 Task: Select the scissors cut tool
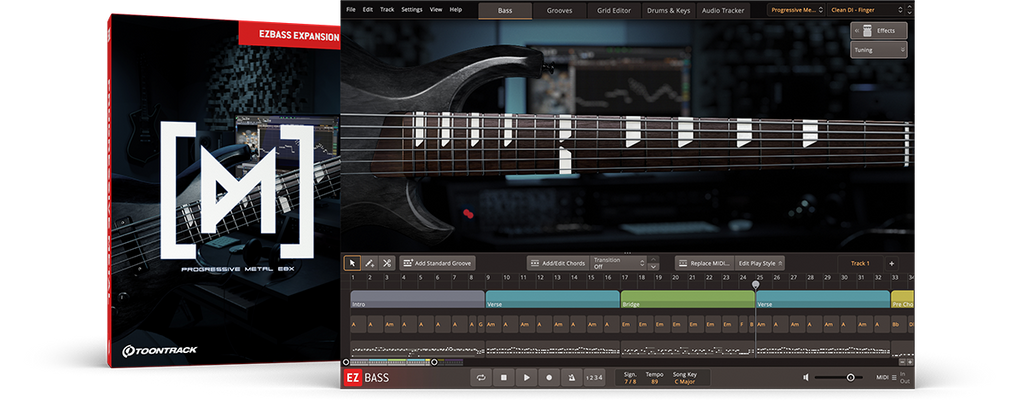coord(387,263)
